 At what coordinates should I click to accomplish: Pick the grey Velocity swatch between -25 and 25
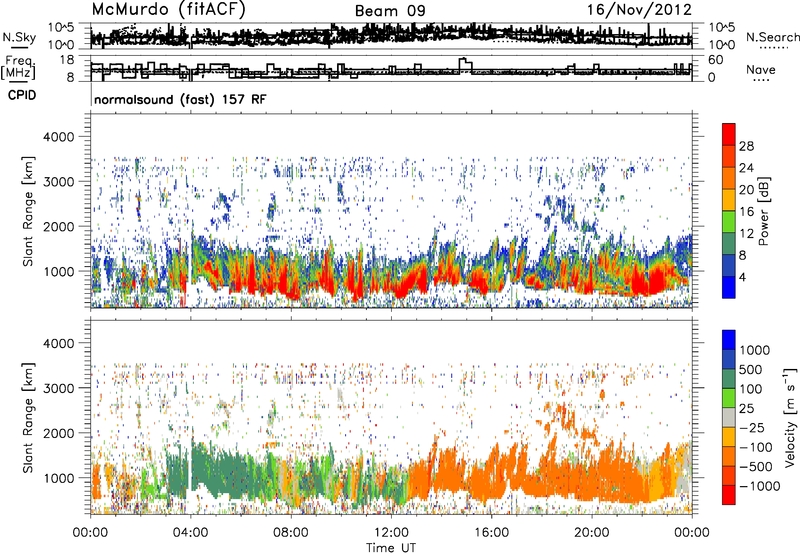coord(729,417)
